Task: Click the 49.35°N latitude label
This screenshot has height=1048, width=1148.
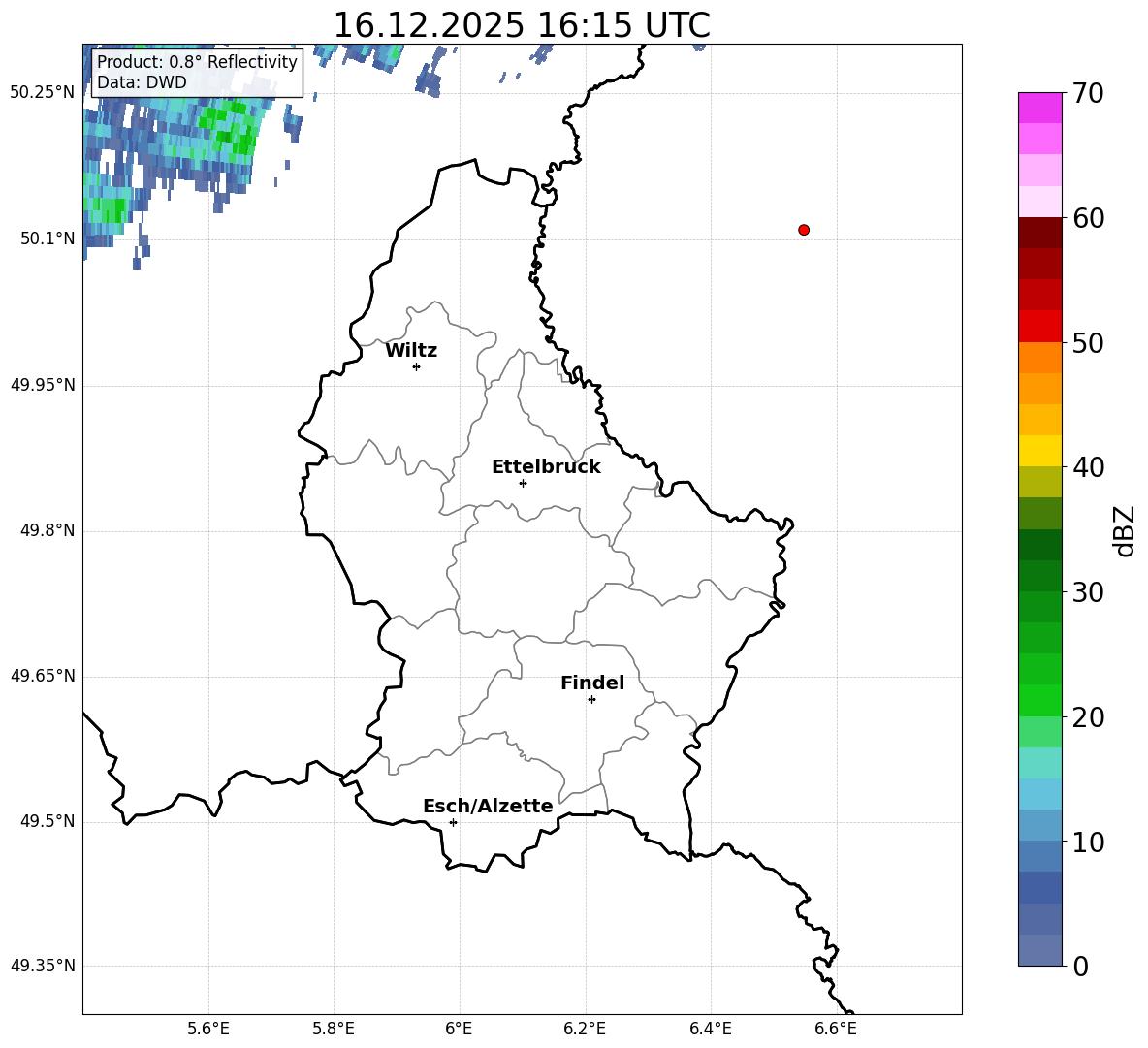Action: [x=43, y=966]
